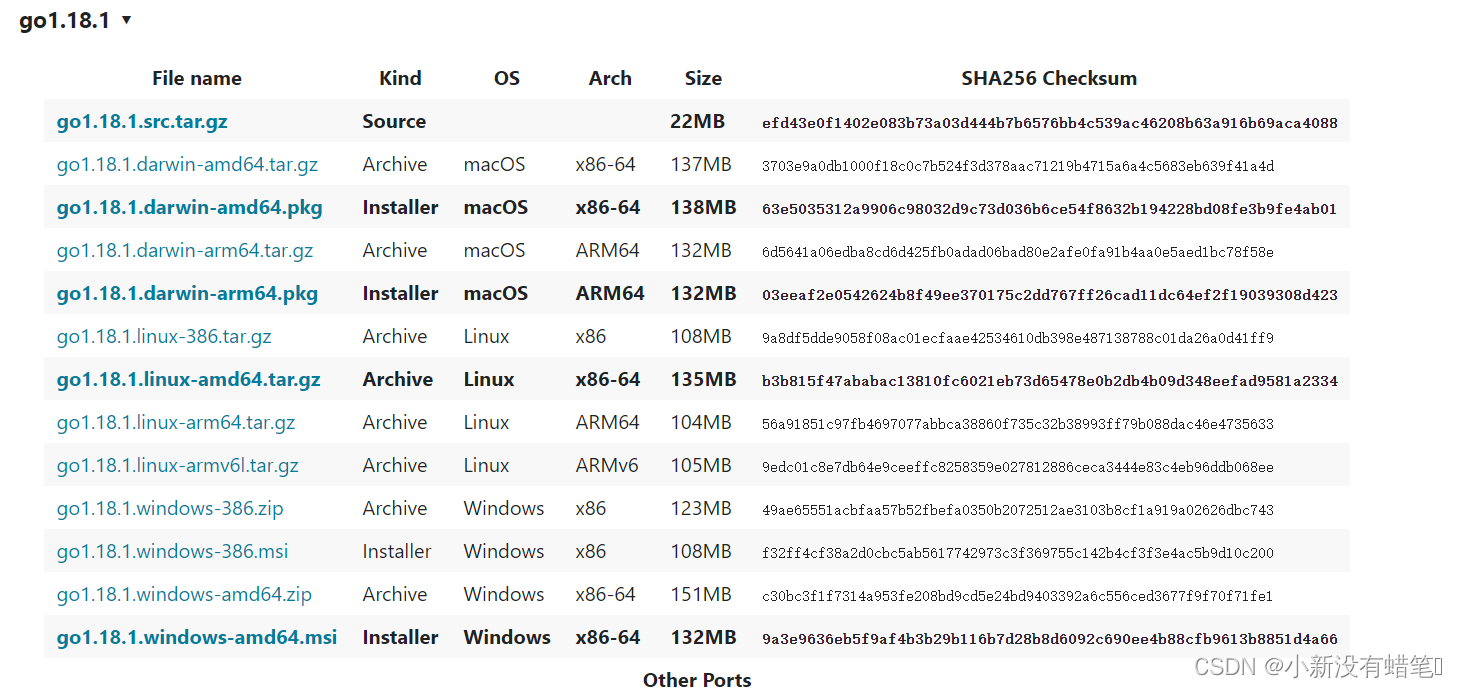1457x688 pixels.
Task: Click the go1.18.1 version heading
Action: coord(64,21)
